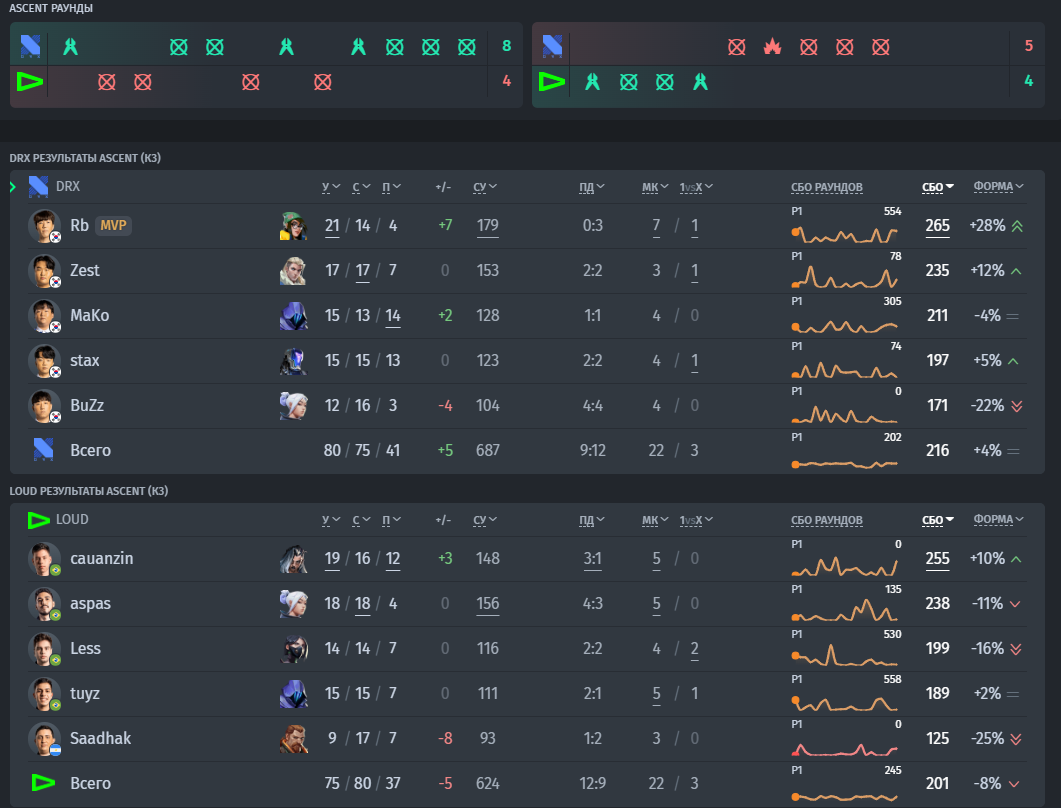Screen dimensions: 1061x808
Task: Open Zest's player avatar
Action: (x=44, y=271)
